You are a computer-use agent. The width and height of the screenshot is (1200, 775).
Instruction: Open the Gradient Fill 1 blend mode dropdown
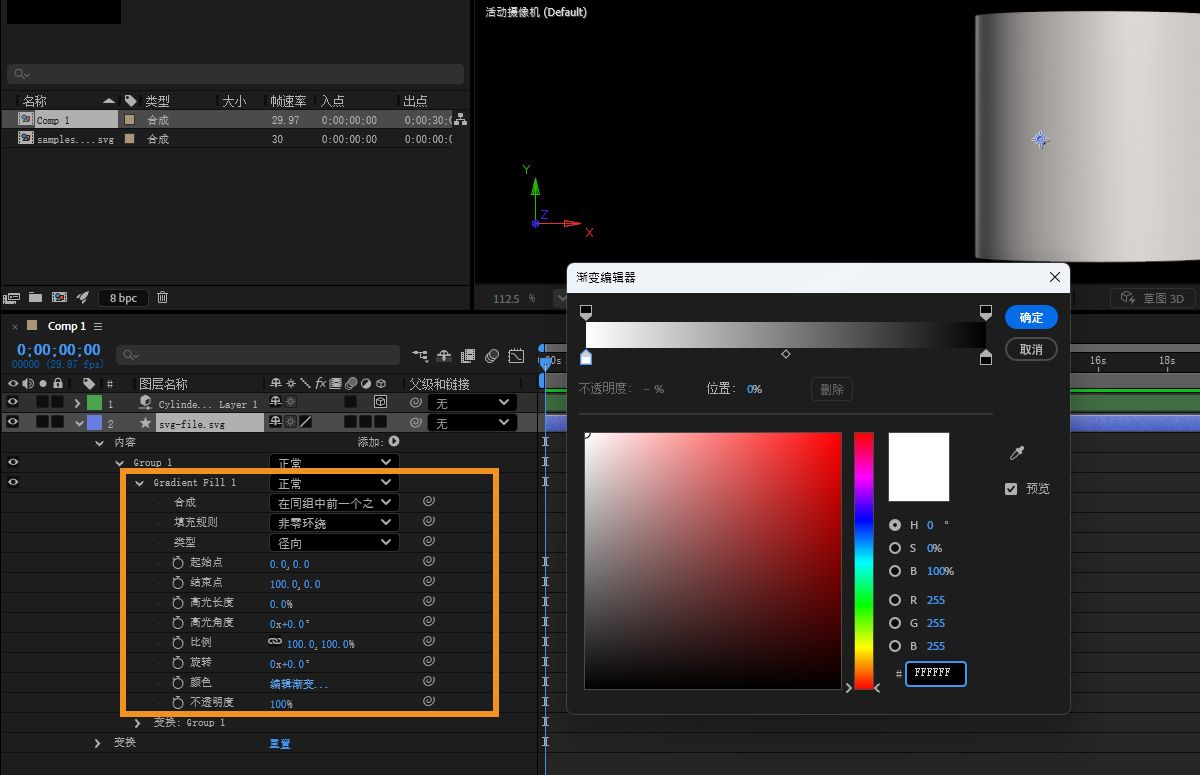334,483
